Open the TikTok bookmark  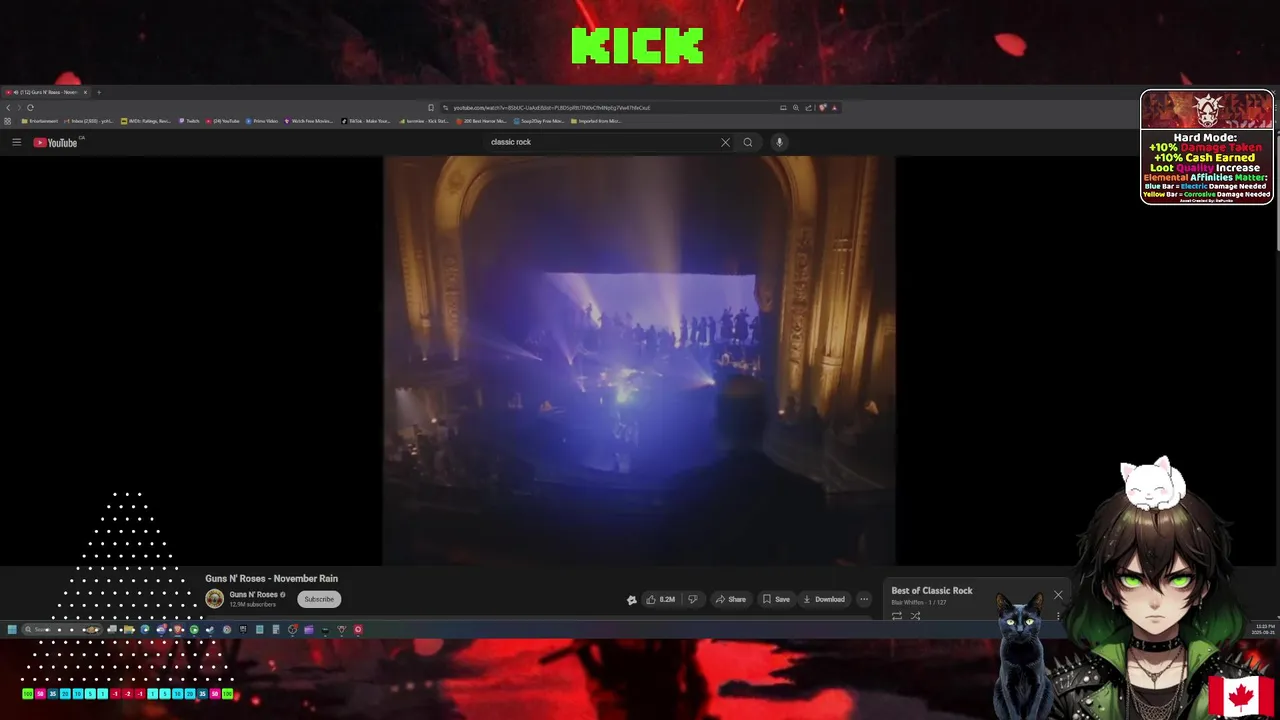tap(366, 121)
